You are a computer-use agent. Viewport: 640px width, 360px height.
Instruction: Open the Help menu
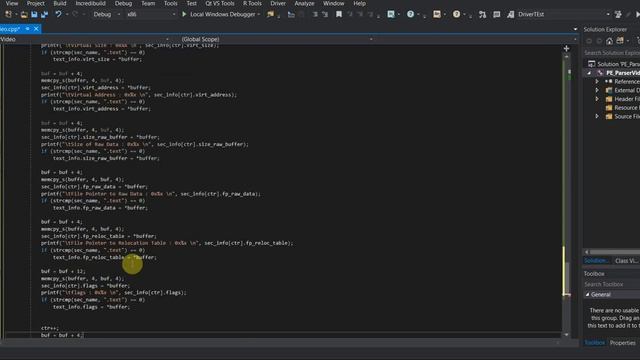tap(359, 3)
